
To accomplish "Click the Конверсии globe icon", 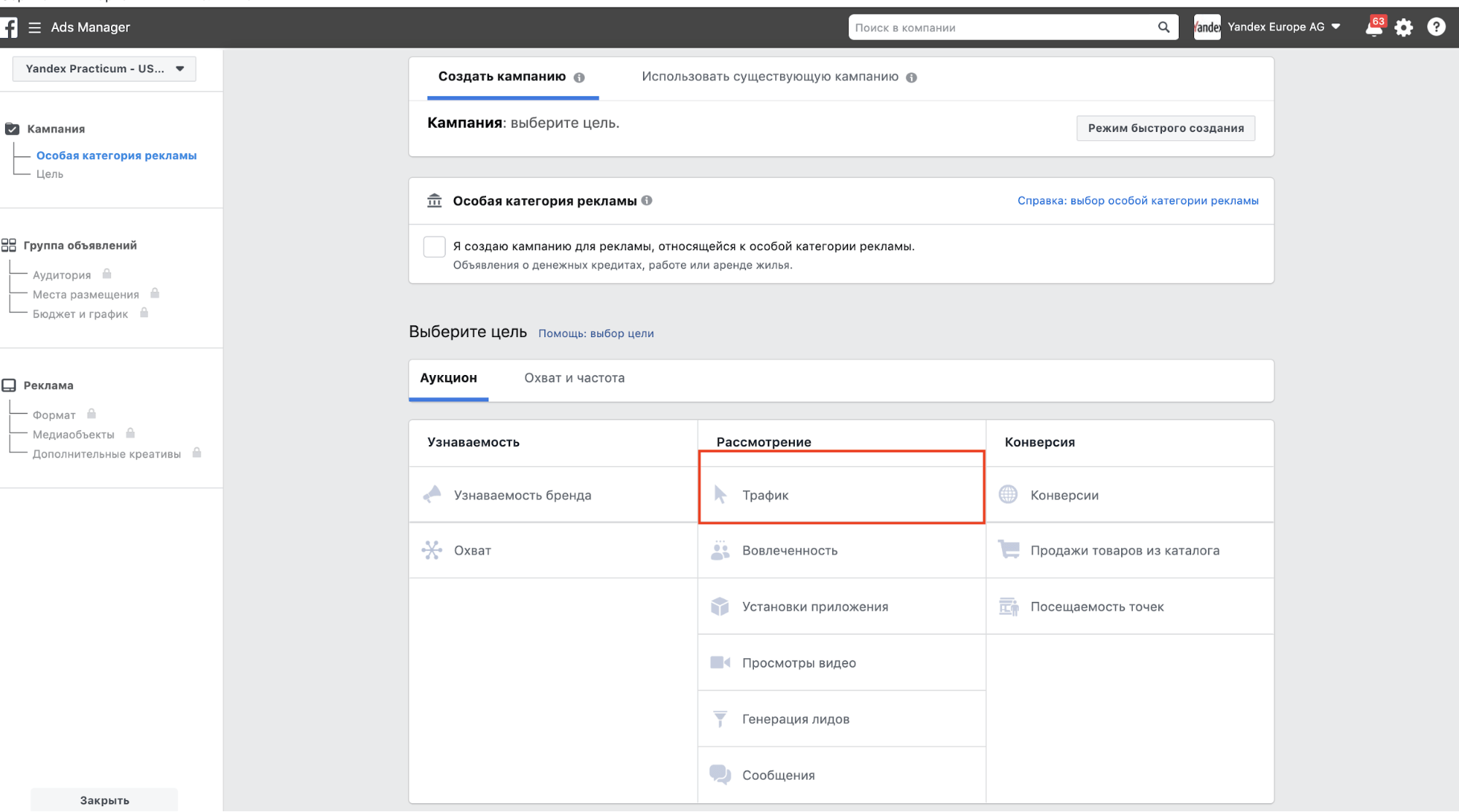I will (1009, 494).
